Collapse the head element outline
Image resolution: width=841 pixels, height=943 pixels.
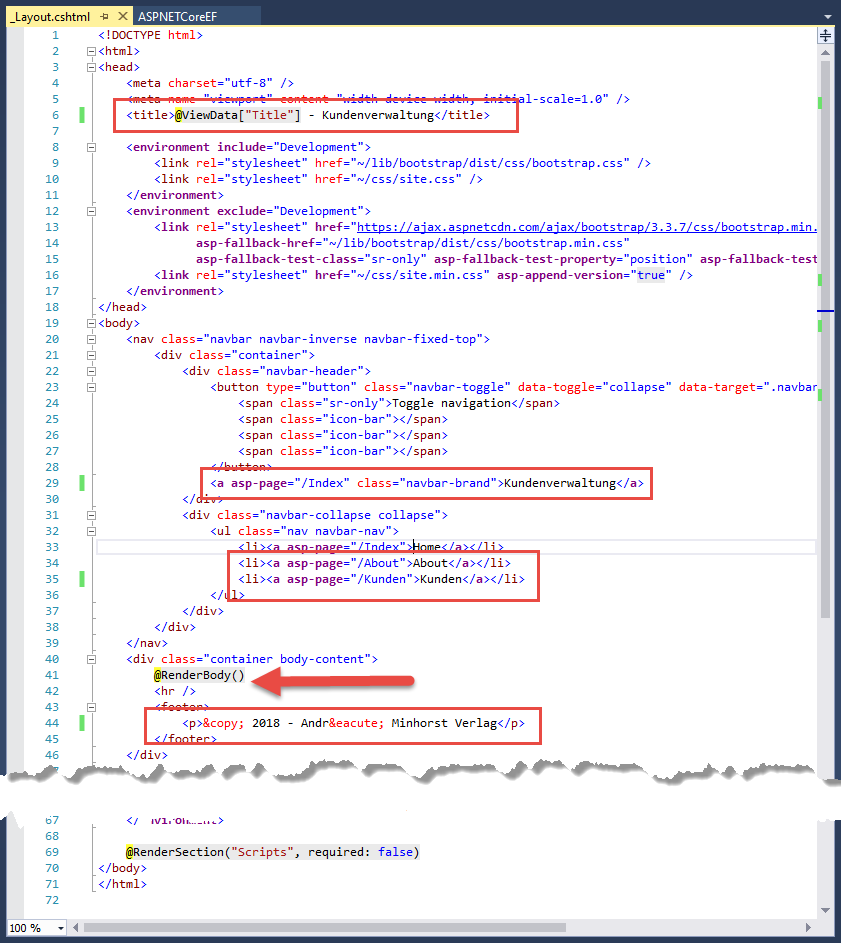pyautogui.click(x=91, y=67)
